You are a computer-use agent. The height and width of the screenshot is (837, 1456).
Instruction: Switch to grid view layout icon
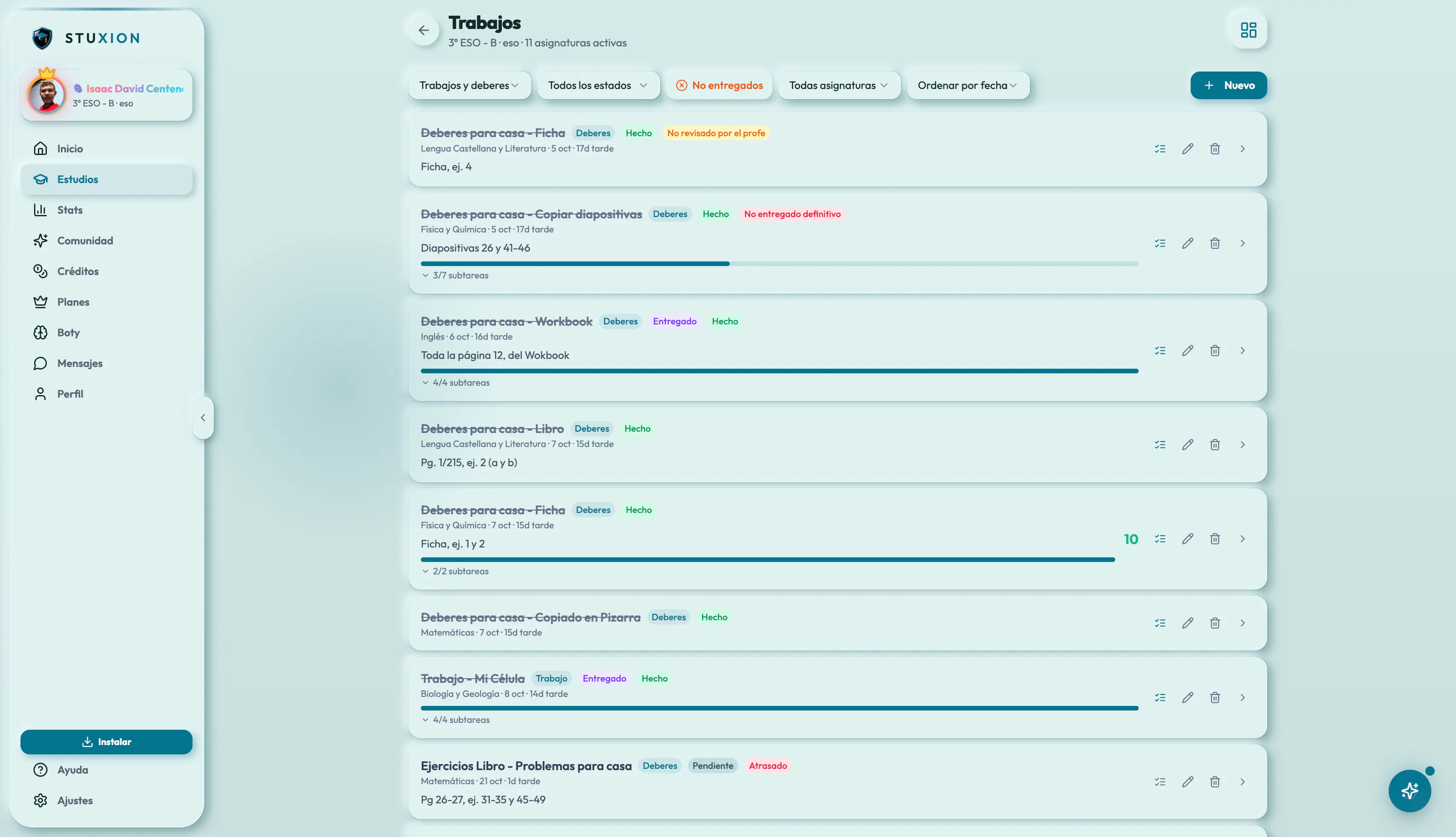pos(1249,30)
